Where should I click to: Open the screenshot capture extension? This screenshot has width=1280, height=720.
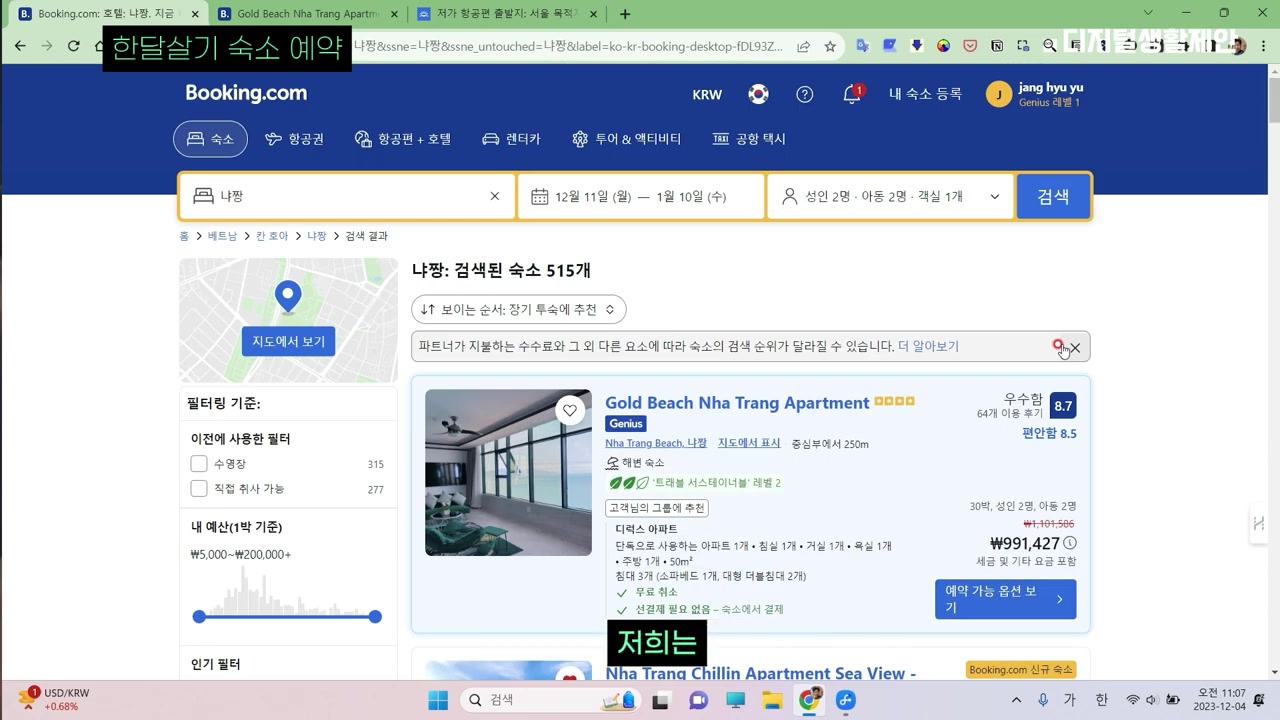(x=1023, y=46)
